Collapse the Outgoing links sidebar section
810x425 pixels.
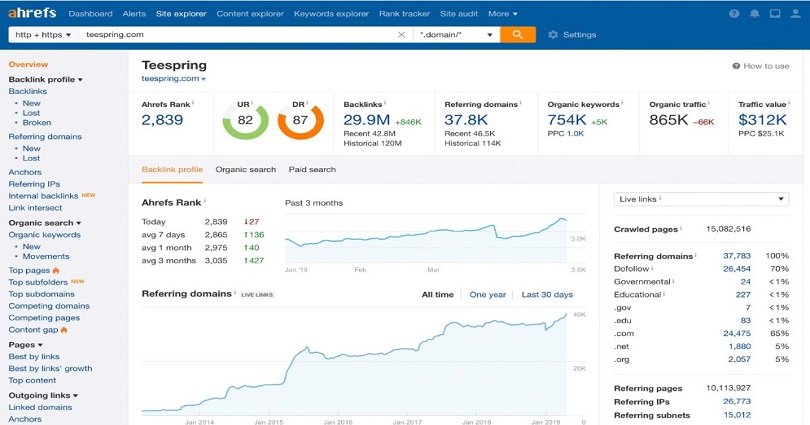[x=43, y=396]
